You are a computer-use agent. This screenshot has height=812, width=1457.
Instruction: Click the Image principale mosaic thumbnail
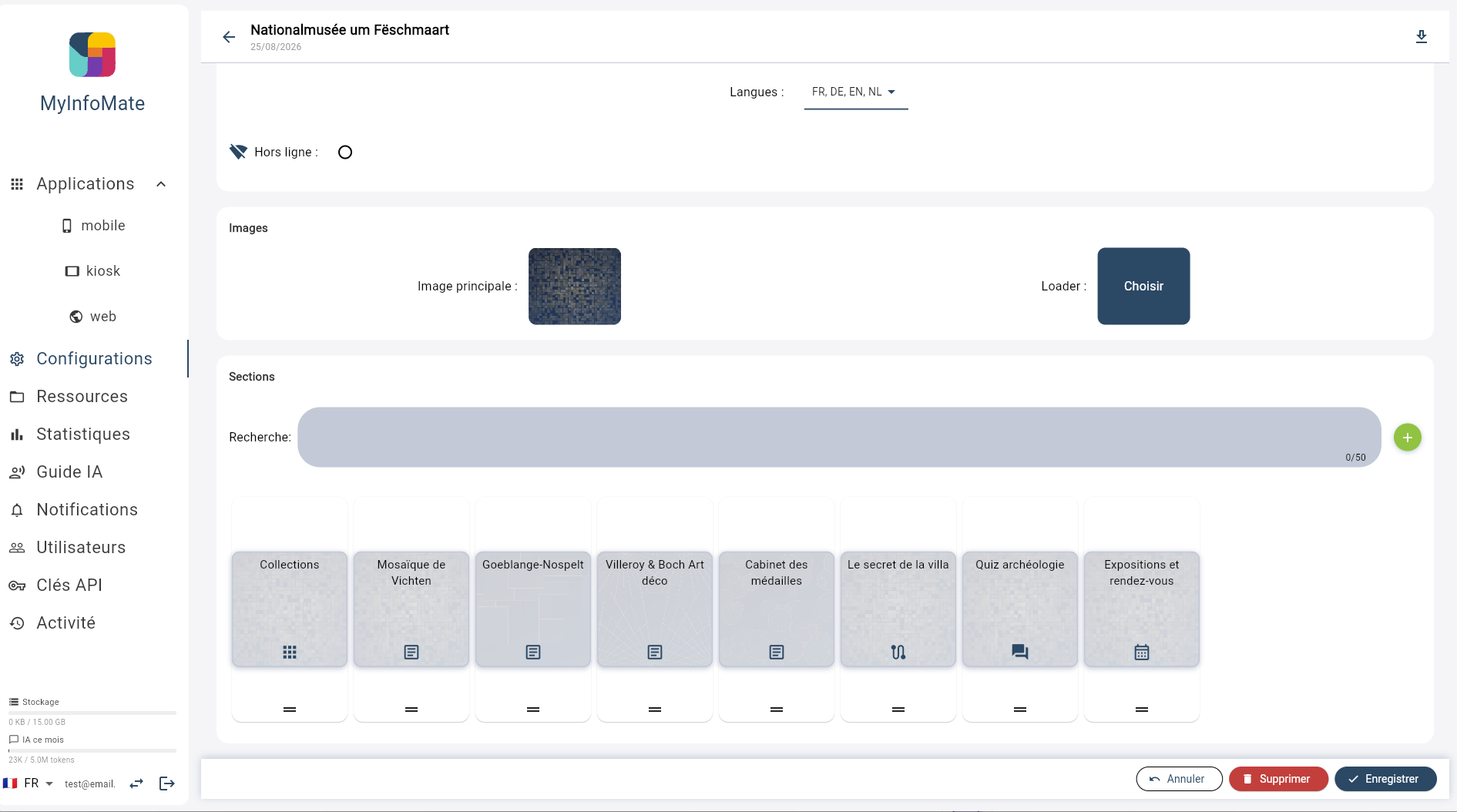(575, 286)
